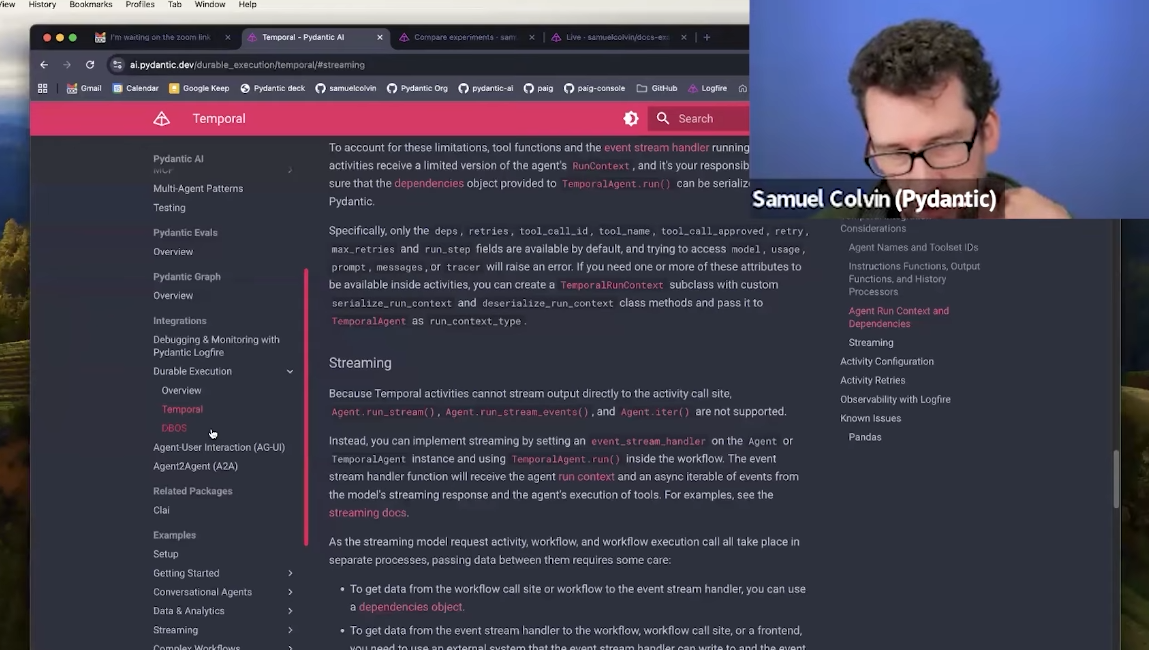
Task: Follow the streaming docs link
Action: (x=367, y=513)
